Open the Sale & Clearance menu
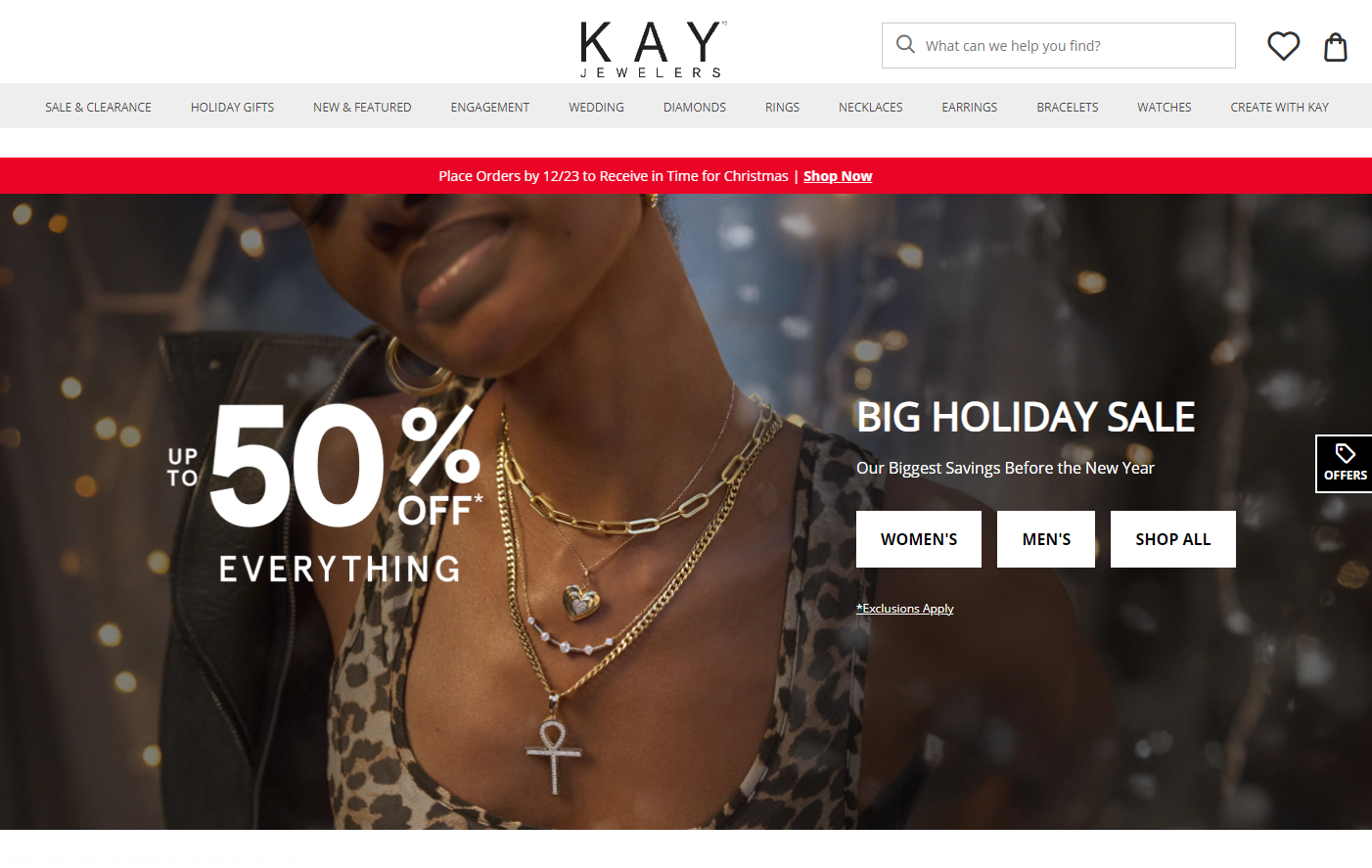This screenshot has height=868, width=1372. [x=98, y=108]
